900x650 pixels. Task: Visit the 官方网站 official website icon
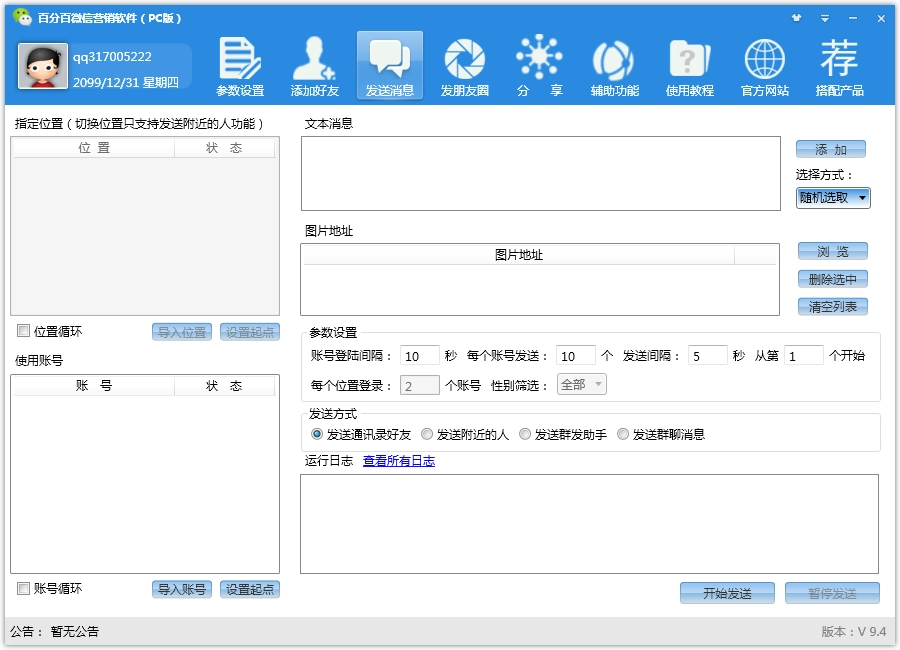(x=764, y=66)
